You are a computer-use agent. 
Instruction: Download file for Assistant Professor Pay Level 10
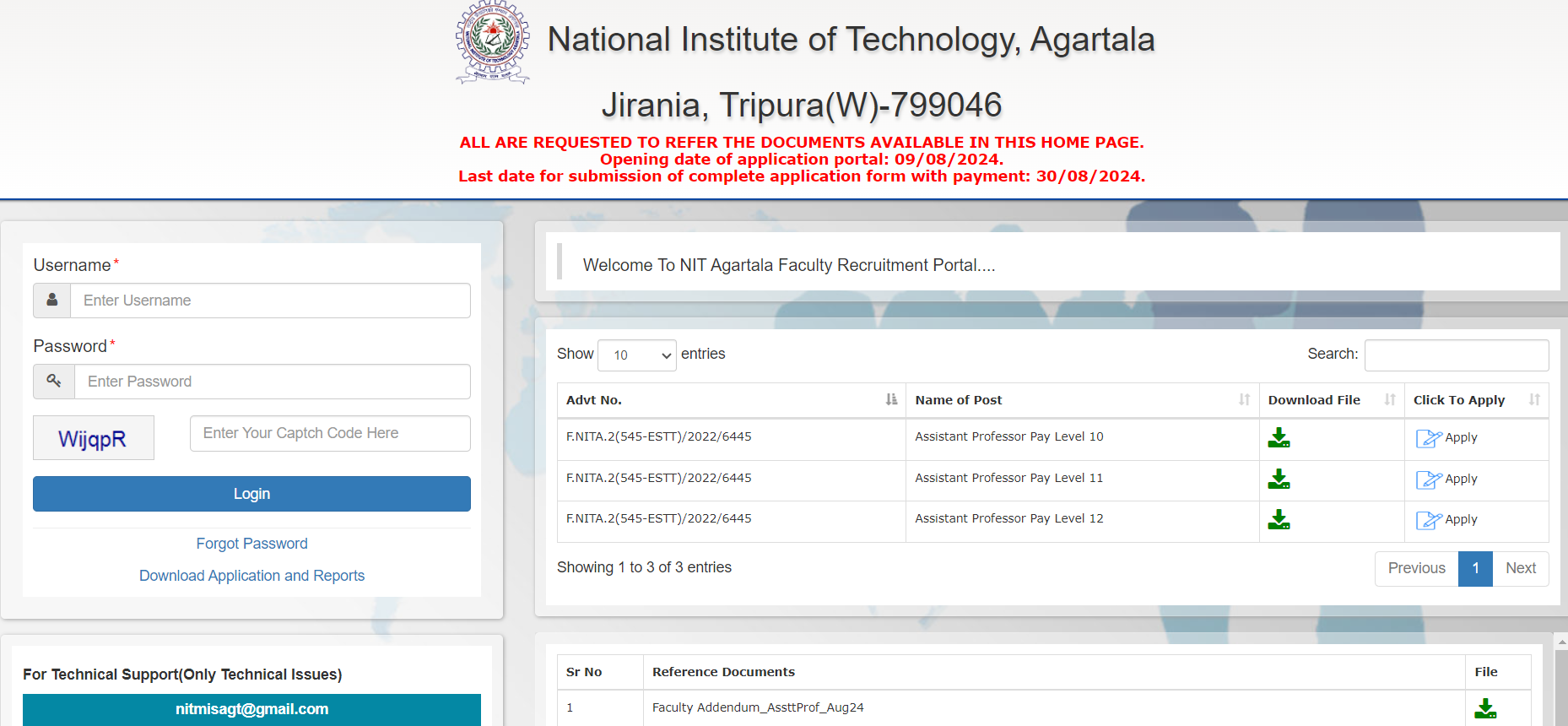coord(1279,437)
